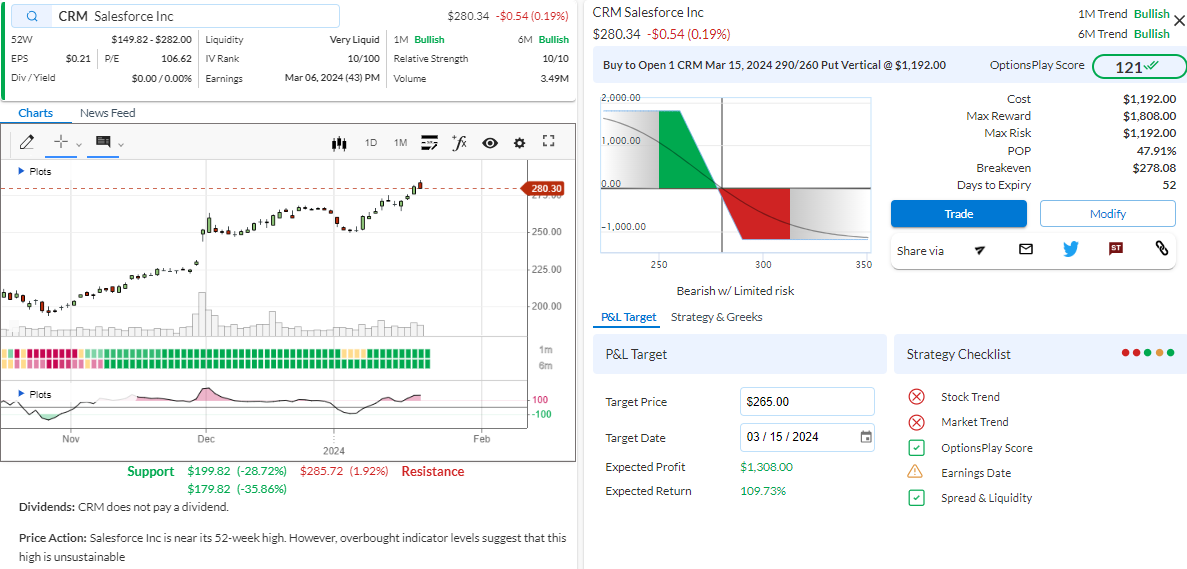The width and height of the screenshot is (1187, 569).
Task: Click the Earnings Mar 06, 2024 value
Action: [332, 78]
